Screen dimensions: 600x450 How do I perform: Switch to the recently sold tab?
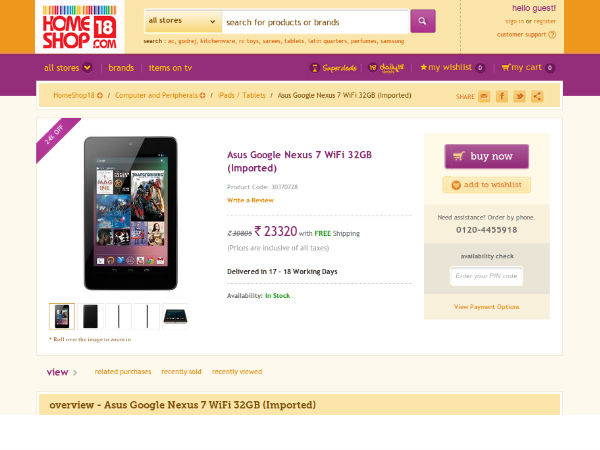pyautogui.click(x=181, y=371)
